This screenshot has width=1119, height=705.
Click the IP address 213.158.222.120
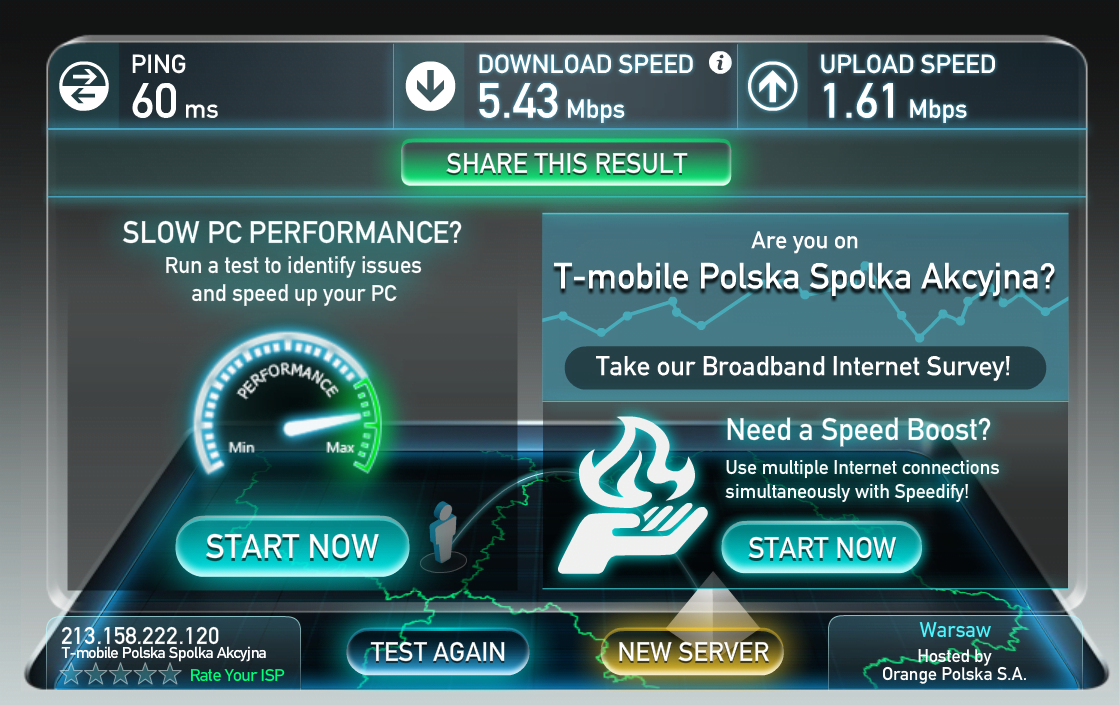click(x=140, y=635)
